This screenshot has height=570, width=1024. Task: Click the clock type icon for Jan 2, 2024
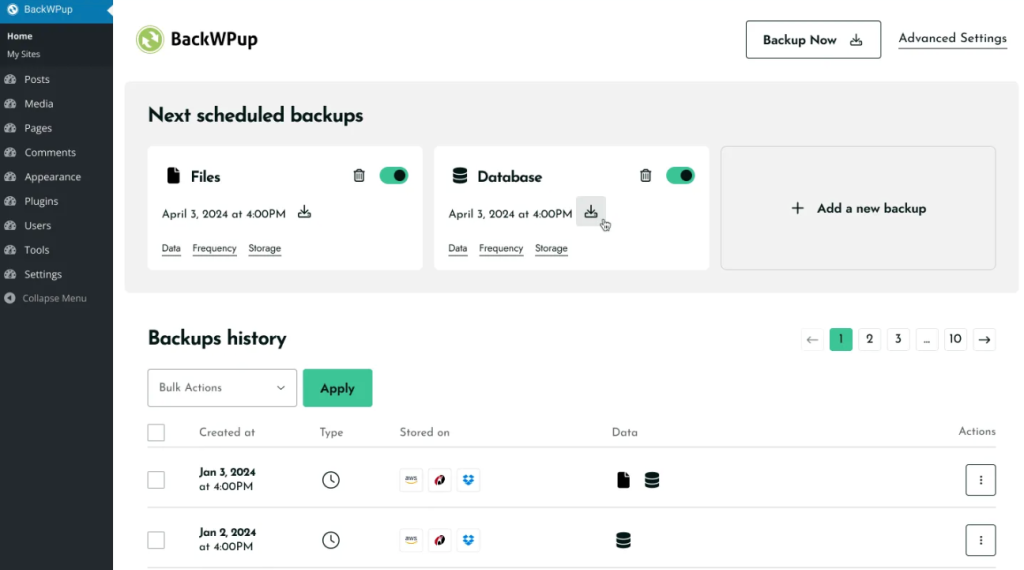click(x=331, y=540)
